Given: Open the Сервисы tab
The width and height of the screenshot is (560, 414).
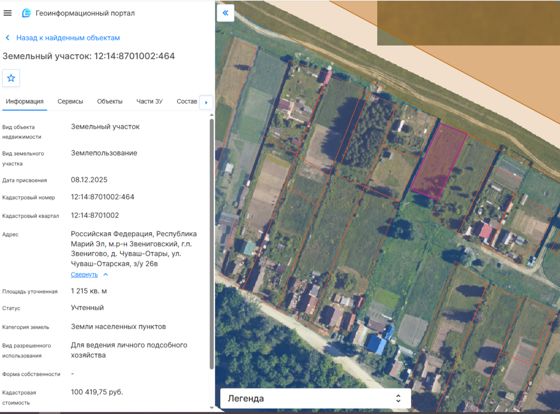Looking at the screenshot, I should point(70,101).
